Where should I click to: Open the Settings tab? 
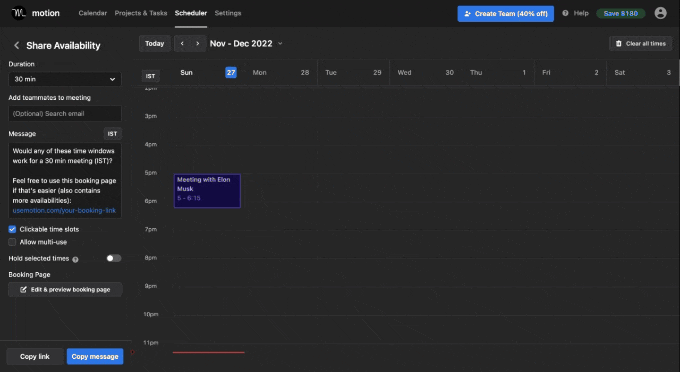point(228,13)
